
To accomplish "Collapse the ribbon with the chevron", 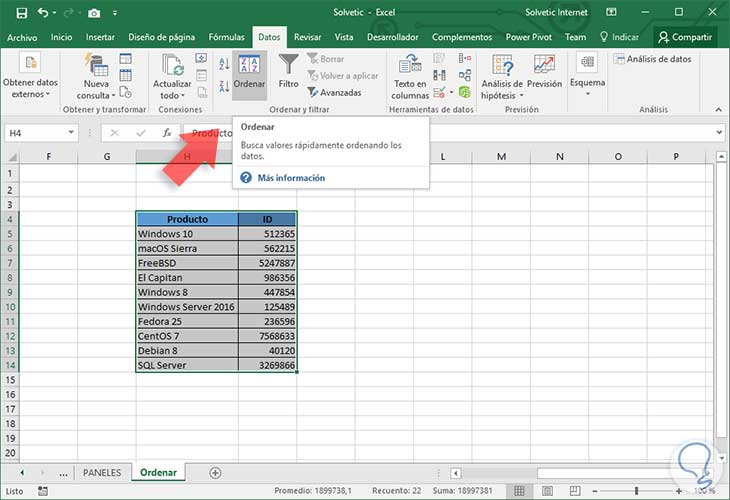I will tap(718, 109).
